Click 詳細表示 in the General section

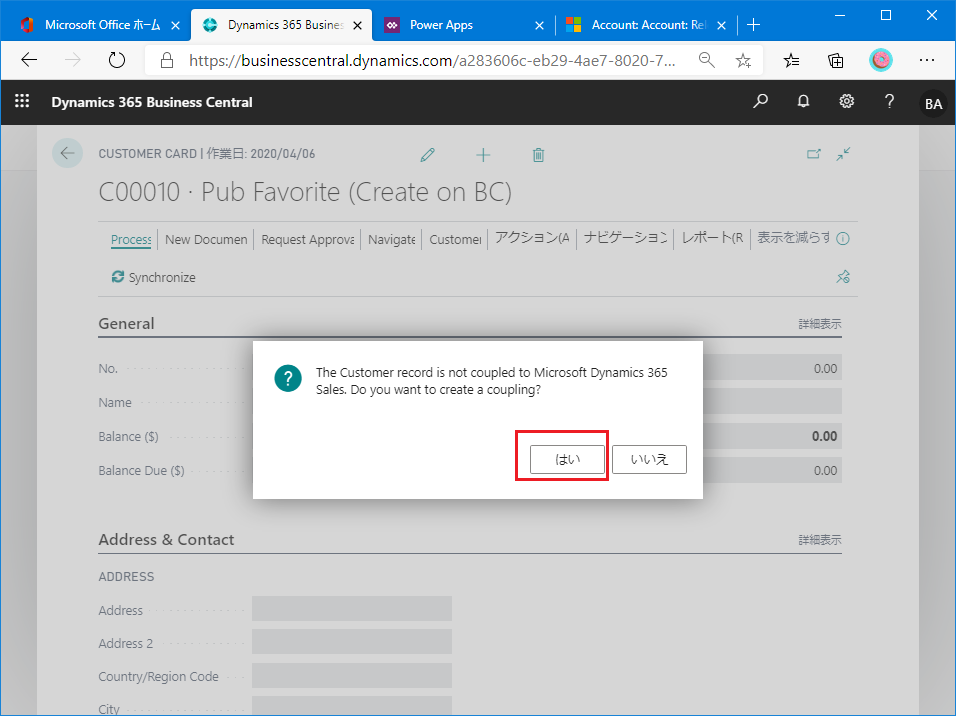coord(820,324)
